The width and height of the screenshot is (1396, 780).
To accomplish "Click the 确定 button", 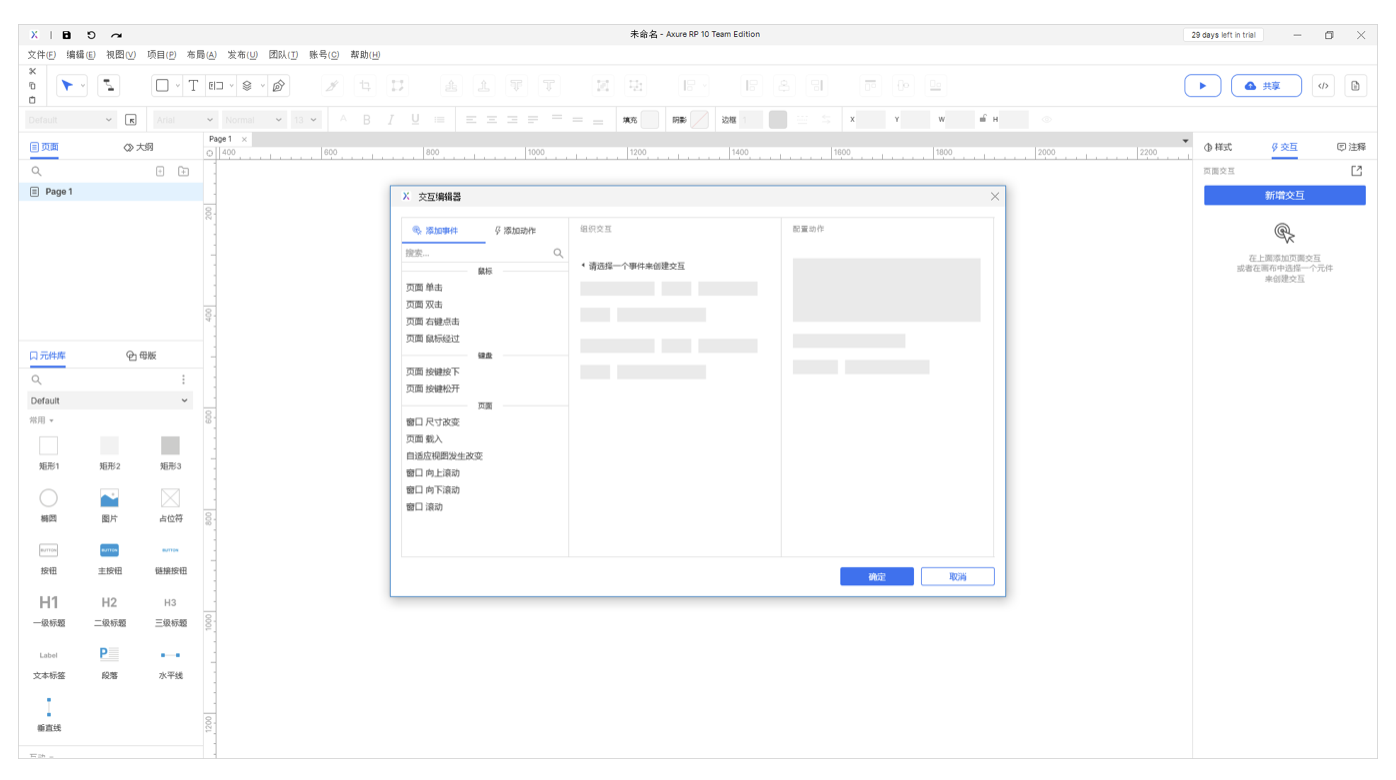I will tap(877, 577).
